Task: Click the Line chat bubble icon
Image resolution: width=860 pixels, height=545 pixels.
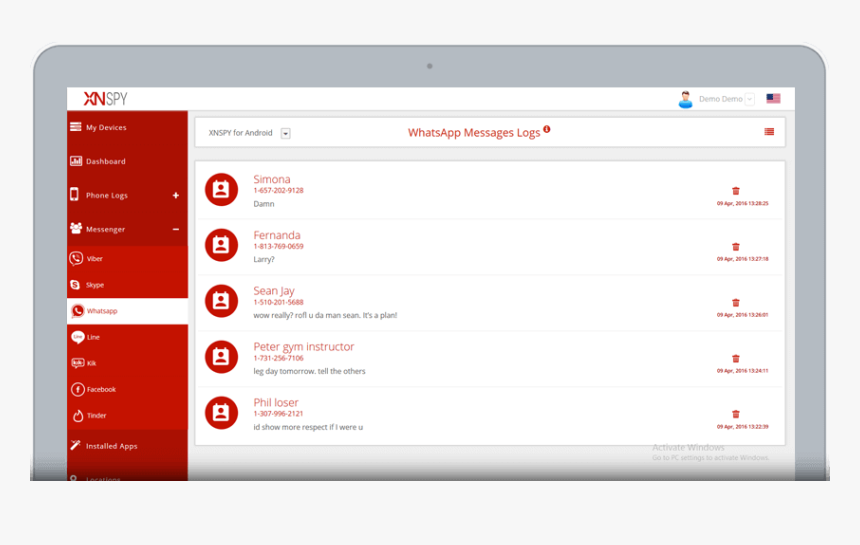Action: tap(78, 337)
